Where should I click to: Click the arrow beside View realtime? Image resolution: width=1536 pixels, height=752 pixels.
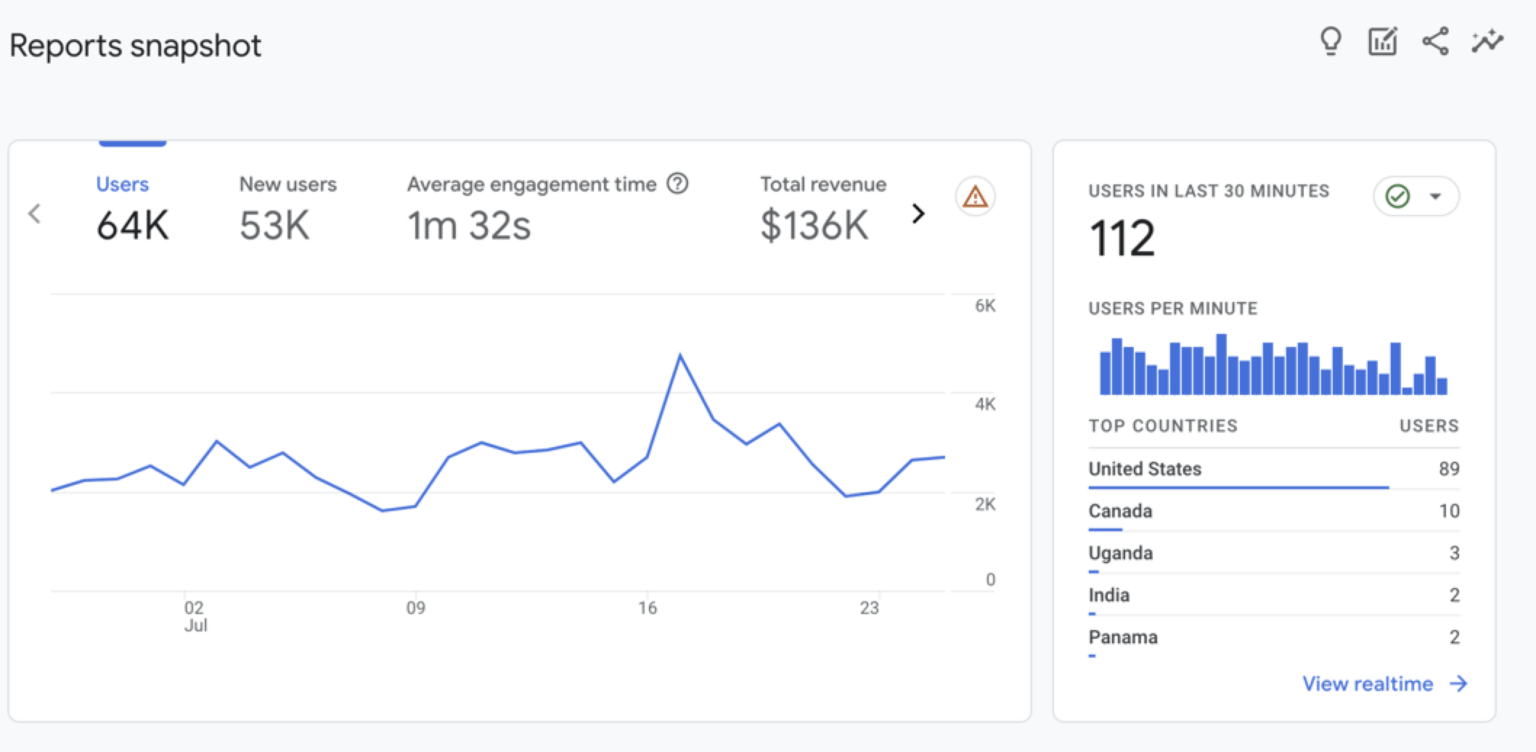tap(1459, 683)
